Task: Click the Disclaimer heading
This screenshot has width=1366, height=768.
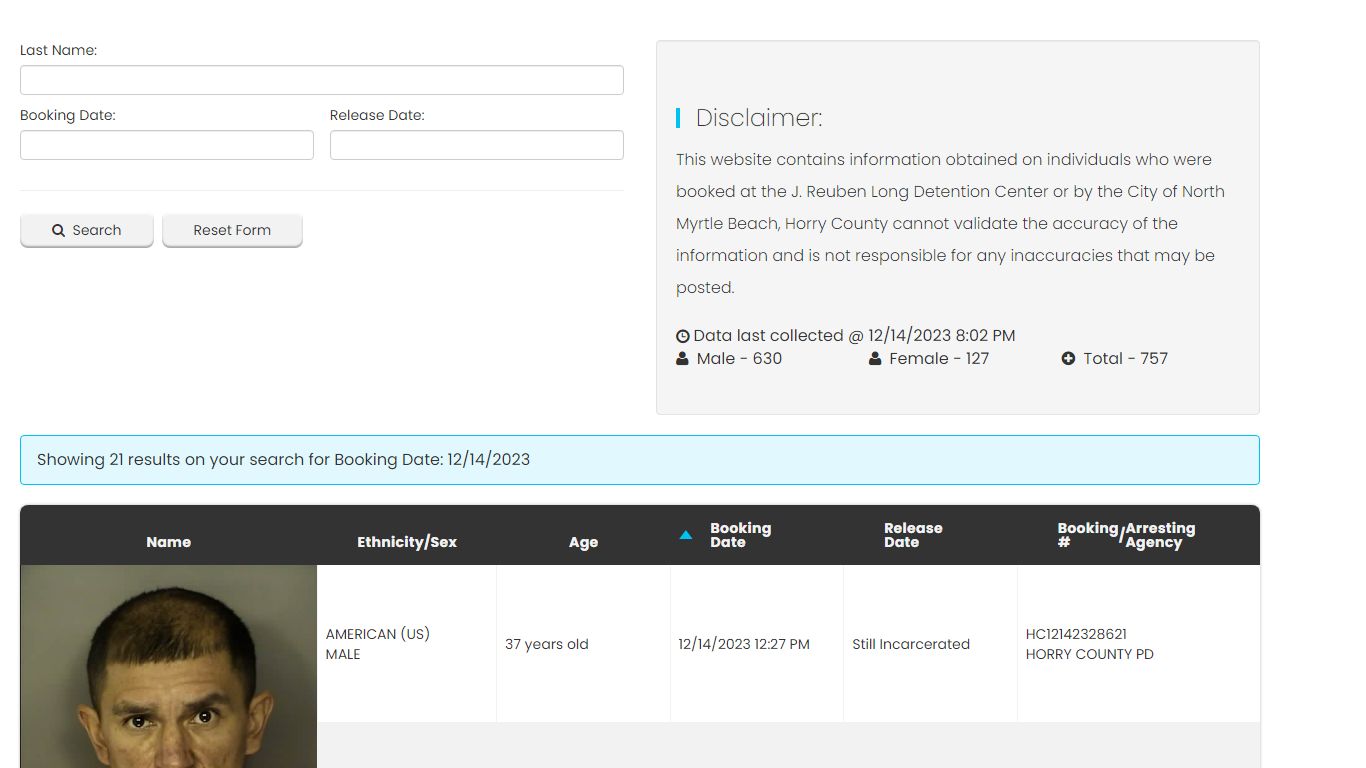Action: click(759, 118)
